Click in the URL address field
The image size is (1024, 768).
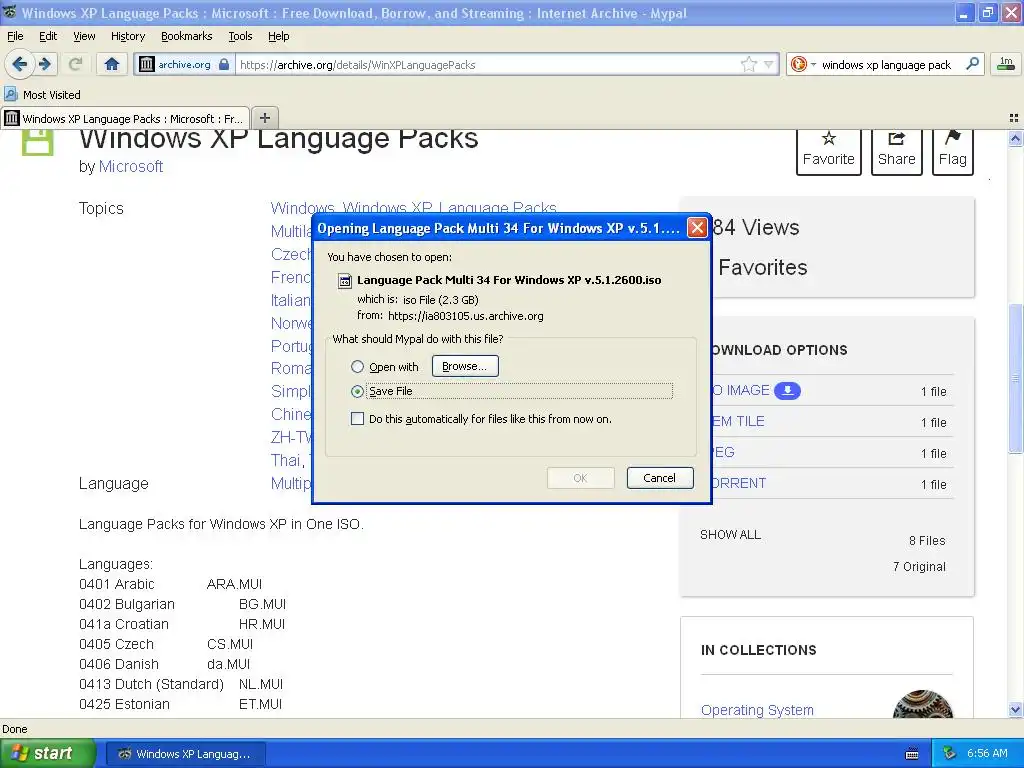tap(487, 64)
